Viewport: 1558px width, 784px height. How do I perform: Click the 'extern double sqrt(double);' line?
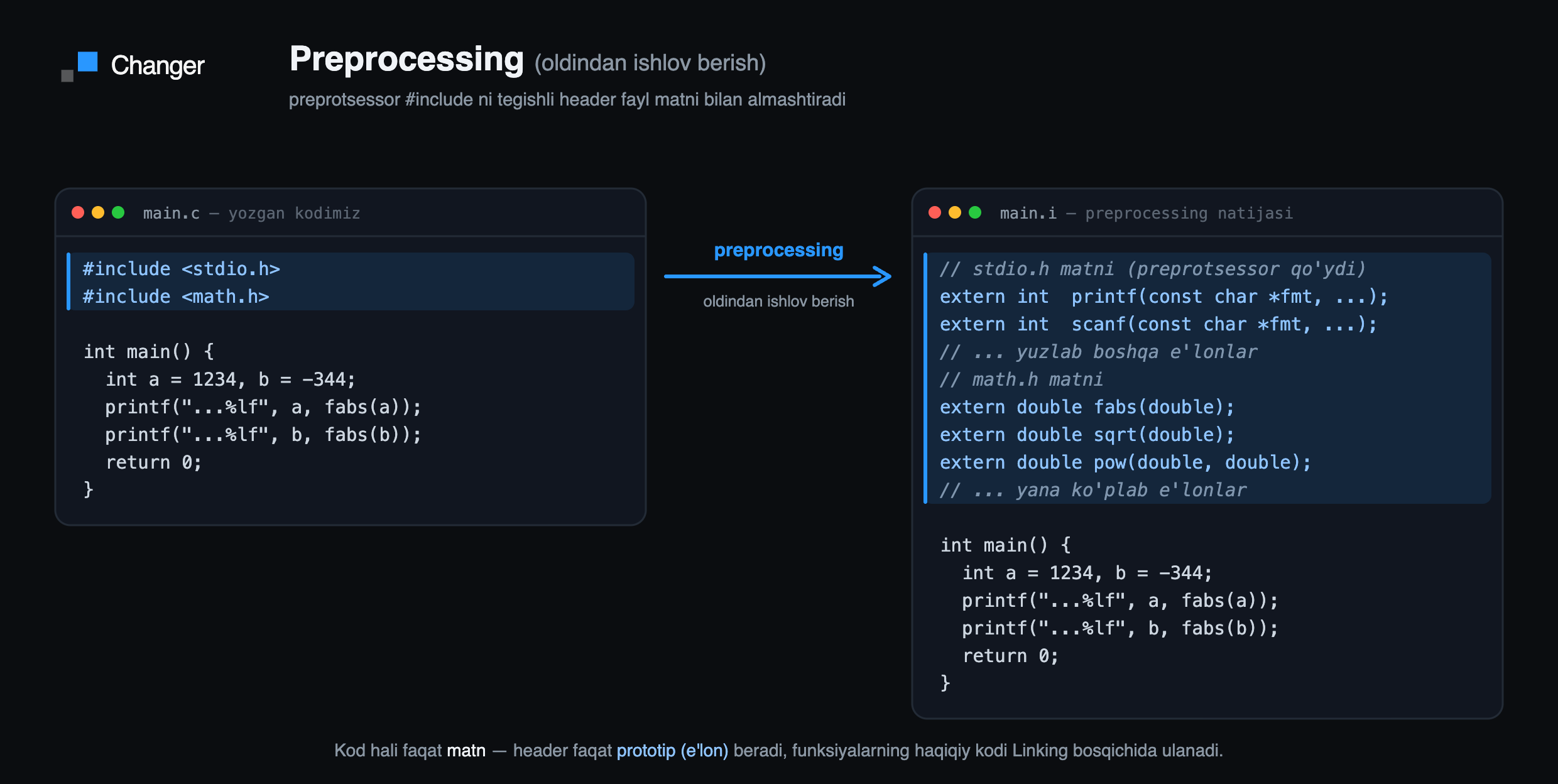point(1087,435)
